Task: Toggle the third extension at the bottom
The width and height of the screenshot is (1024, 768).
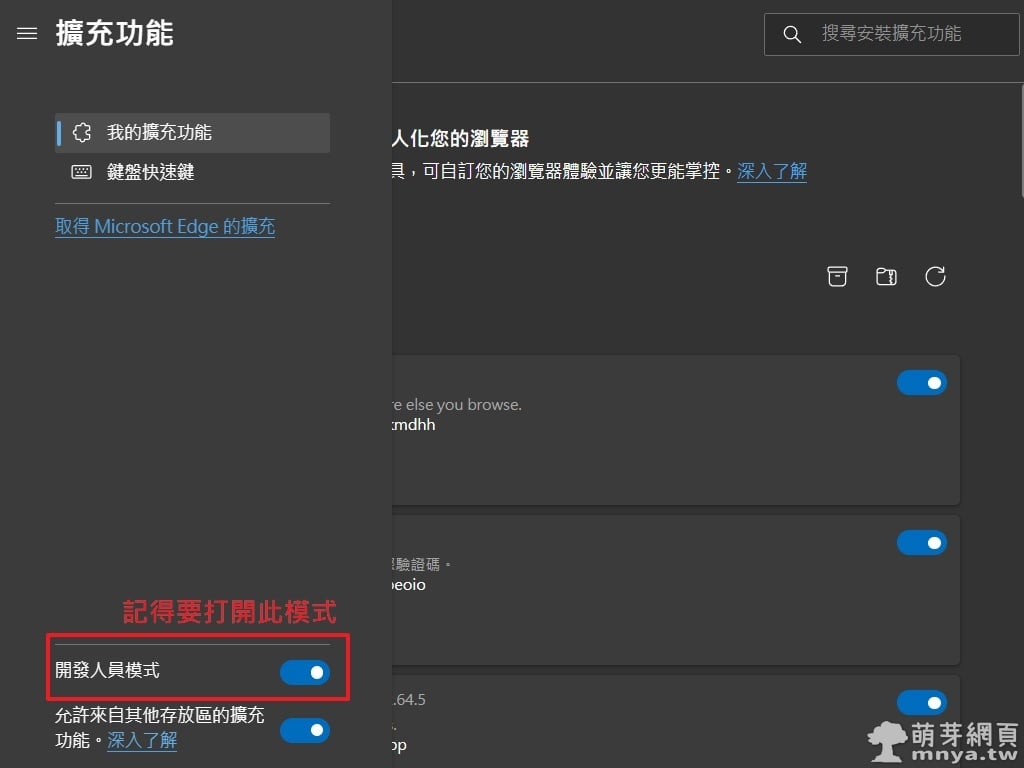Action: (x=921, y=703)
